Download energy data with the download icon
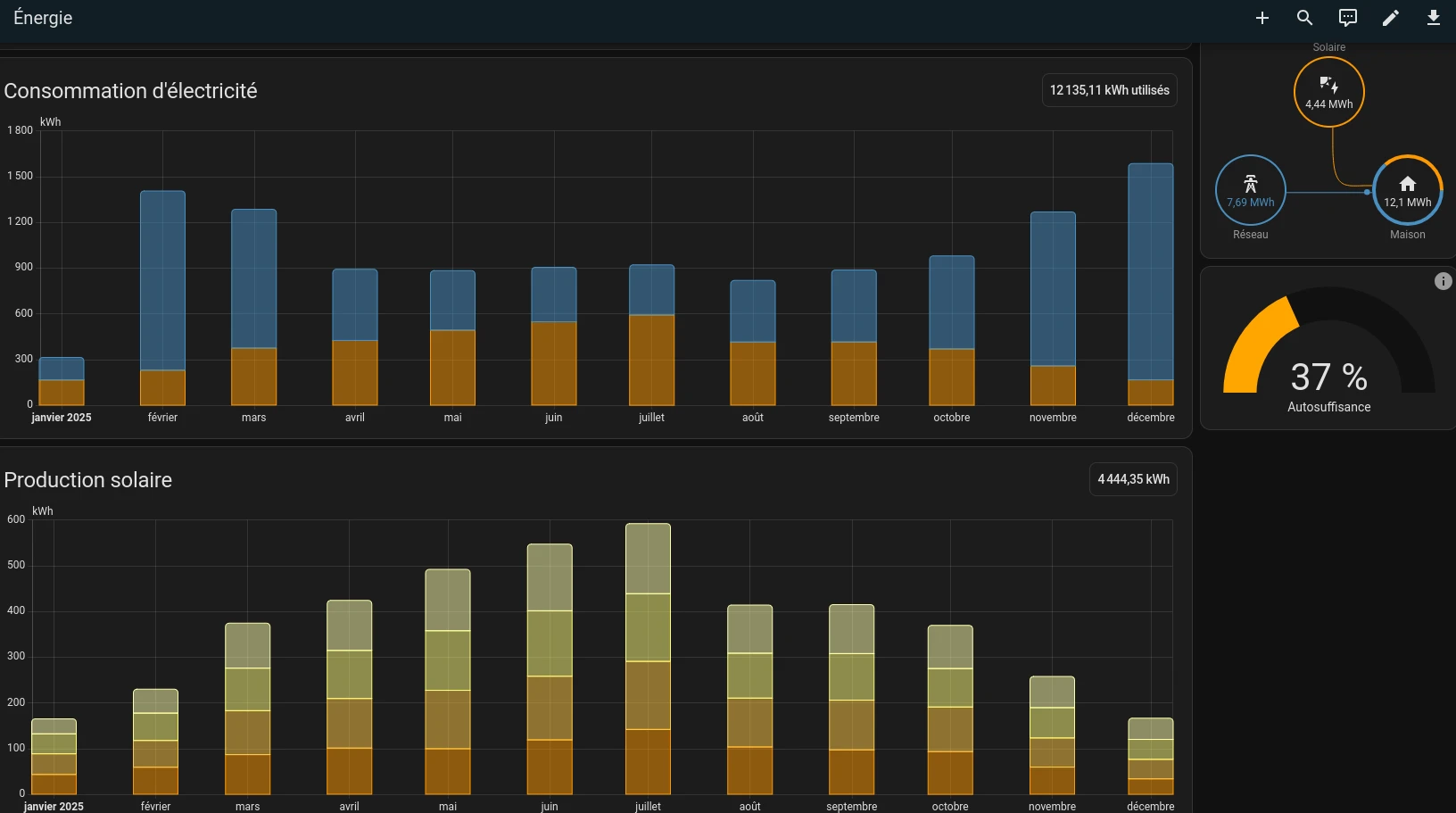The width and height of the screenshot is (1456, 813). pos(1433,18)
